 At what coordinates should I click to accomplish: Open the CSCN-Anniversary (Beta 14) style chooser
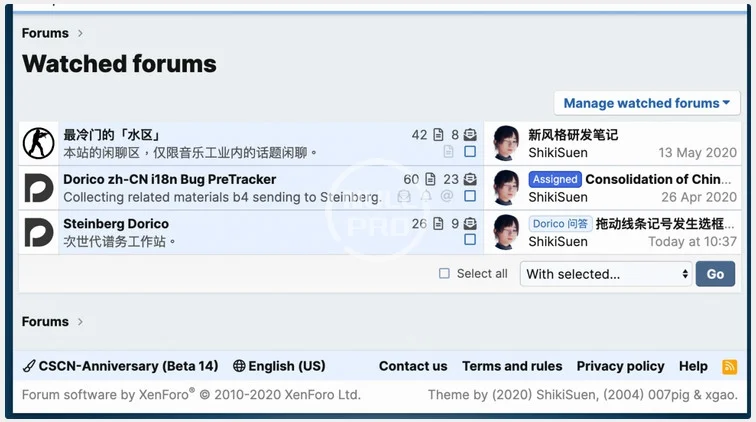(x=120, y=366)
